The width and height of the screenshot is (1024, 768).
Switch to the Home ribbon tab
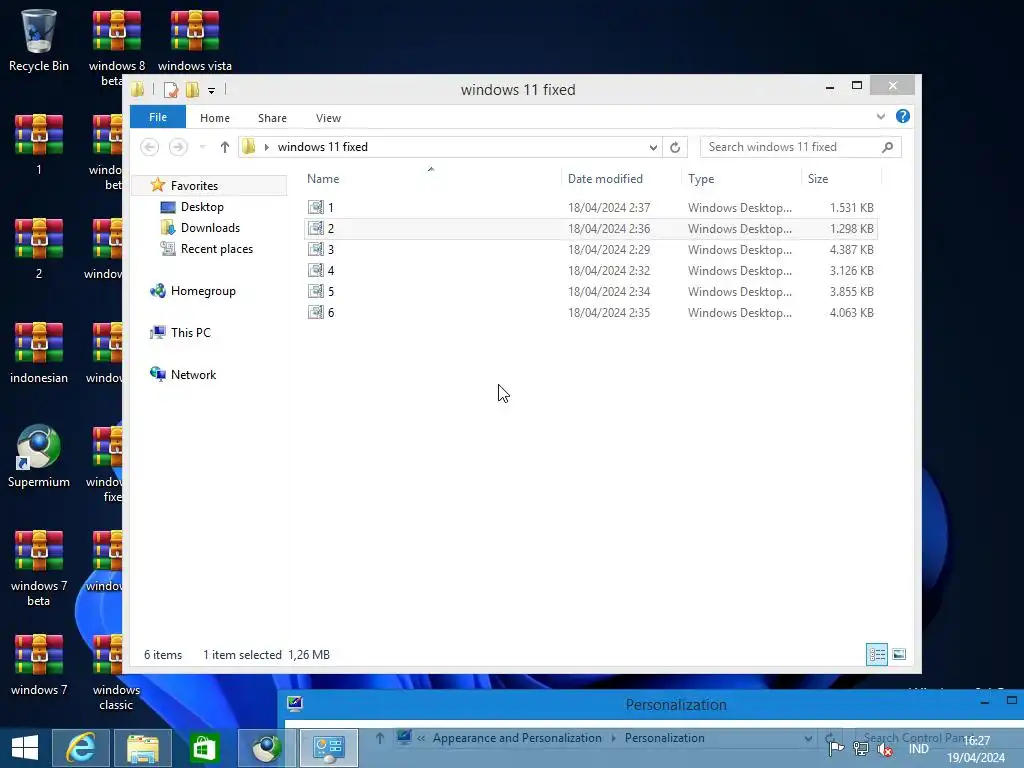coord(215,118)
